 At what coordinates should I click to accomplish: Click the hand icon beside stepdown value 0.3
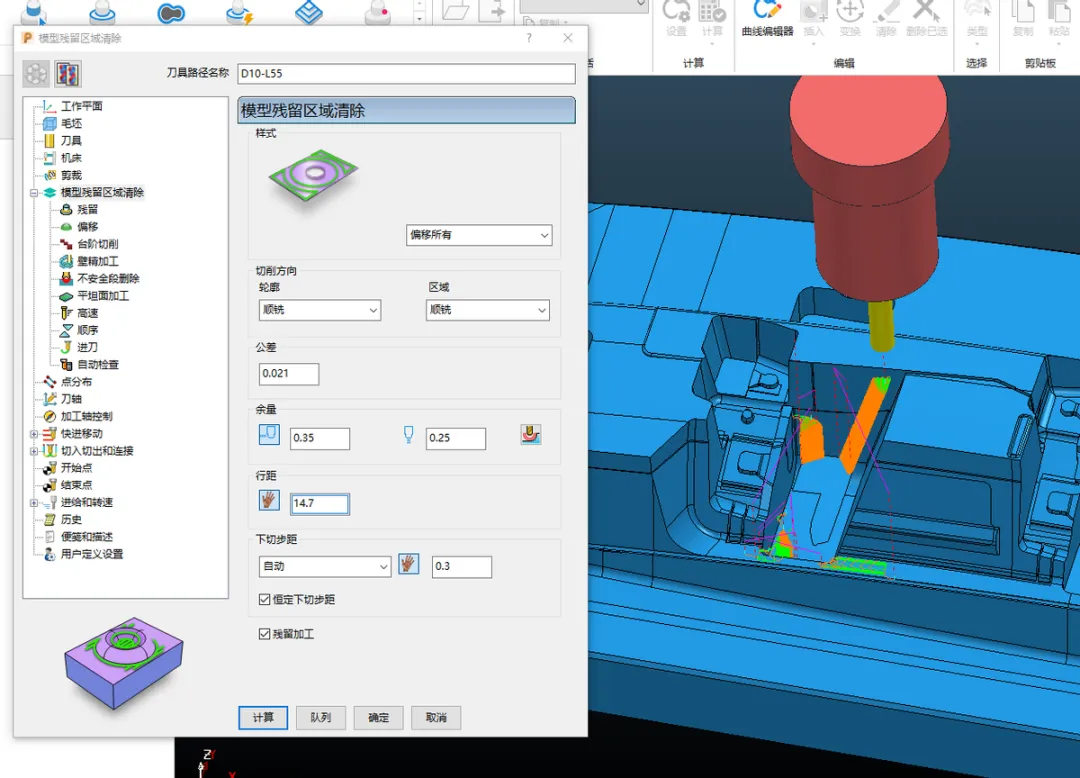(408, 564)
